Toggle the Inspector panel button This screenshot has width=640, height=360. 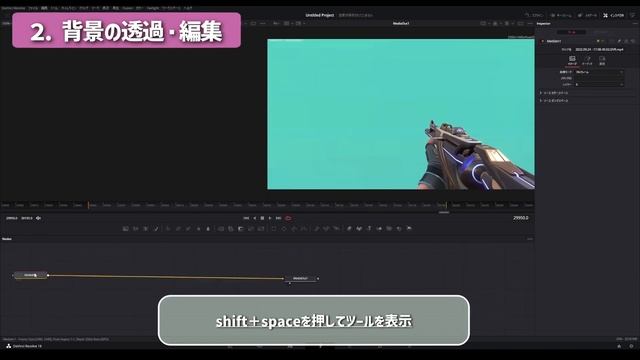[613, 15]
